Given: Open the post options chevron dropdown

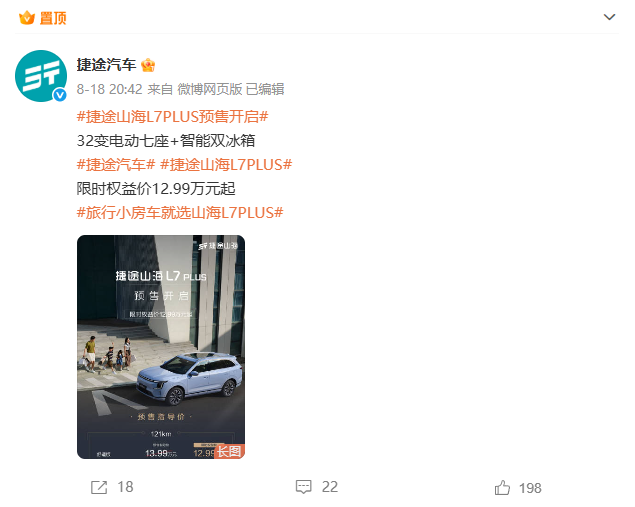Looking at the screenshot, I should (609, 17).
